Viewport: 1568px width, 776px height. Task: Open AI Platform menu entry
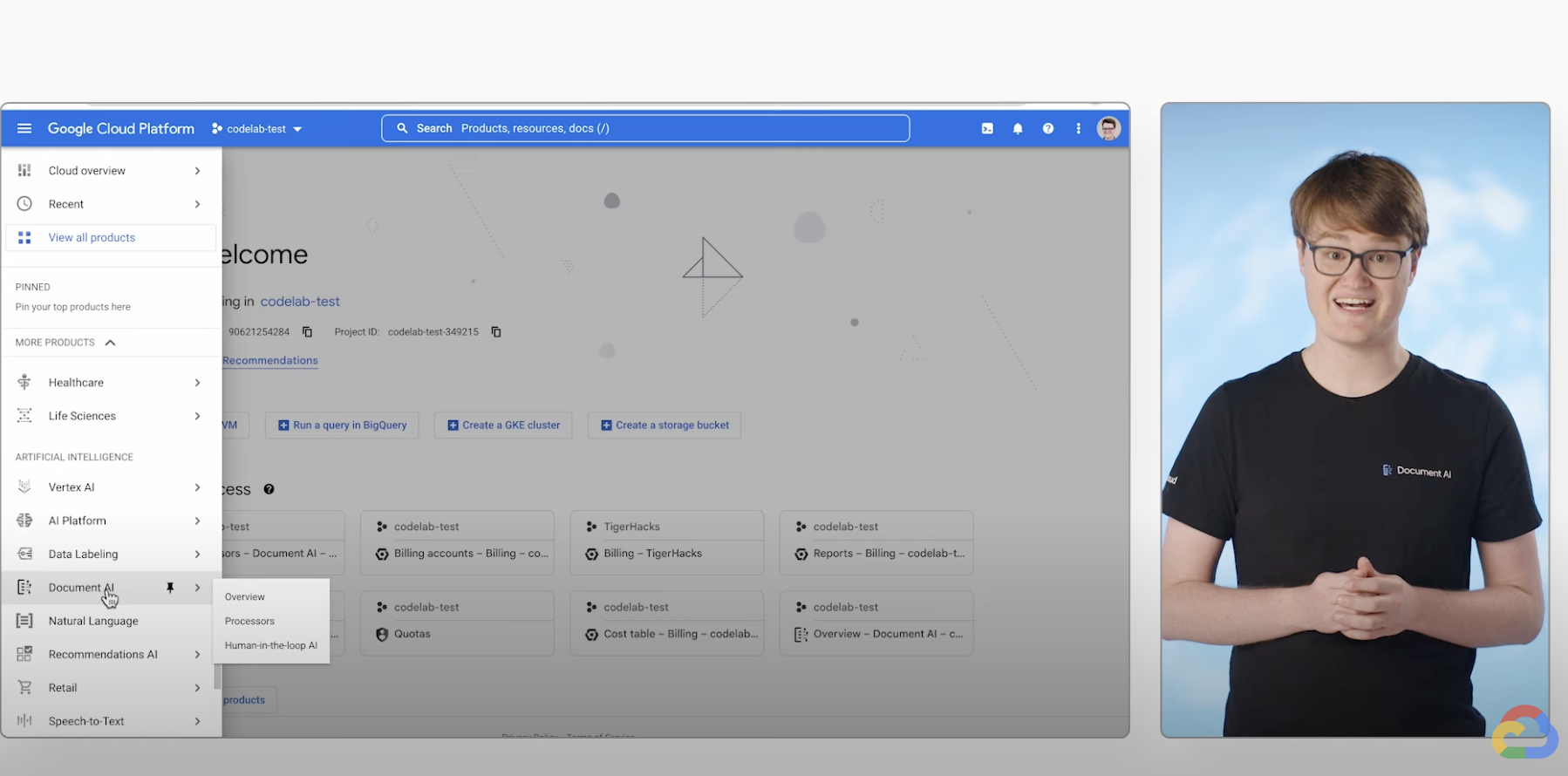coord(77,521)
